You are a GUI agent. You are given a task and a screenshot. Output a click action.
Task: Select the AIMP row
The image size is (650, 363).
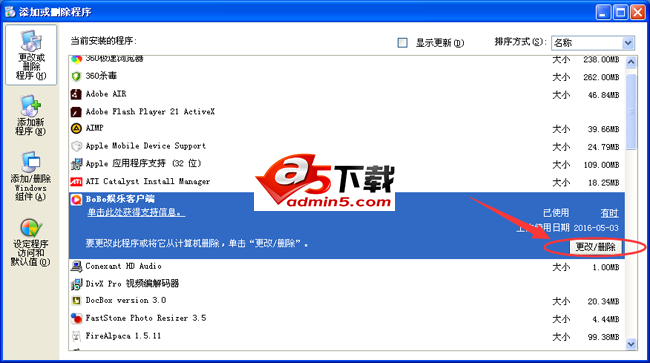pos(347,128)
